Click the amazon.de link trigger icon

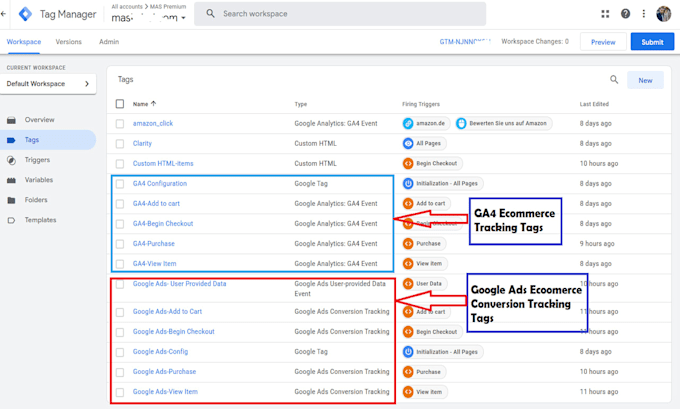click(x=408, y=123)
